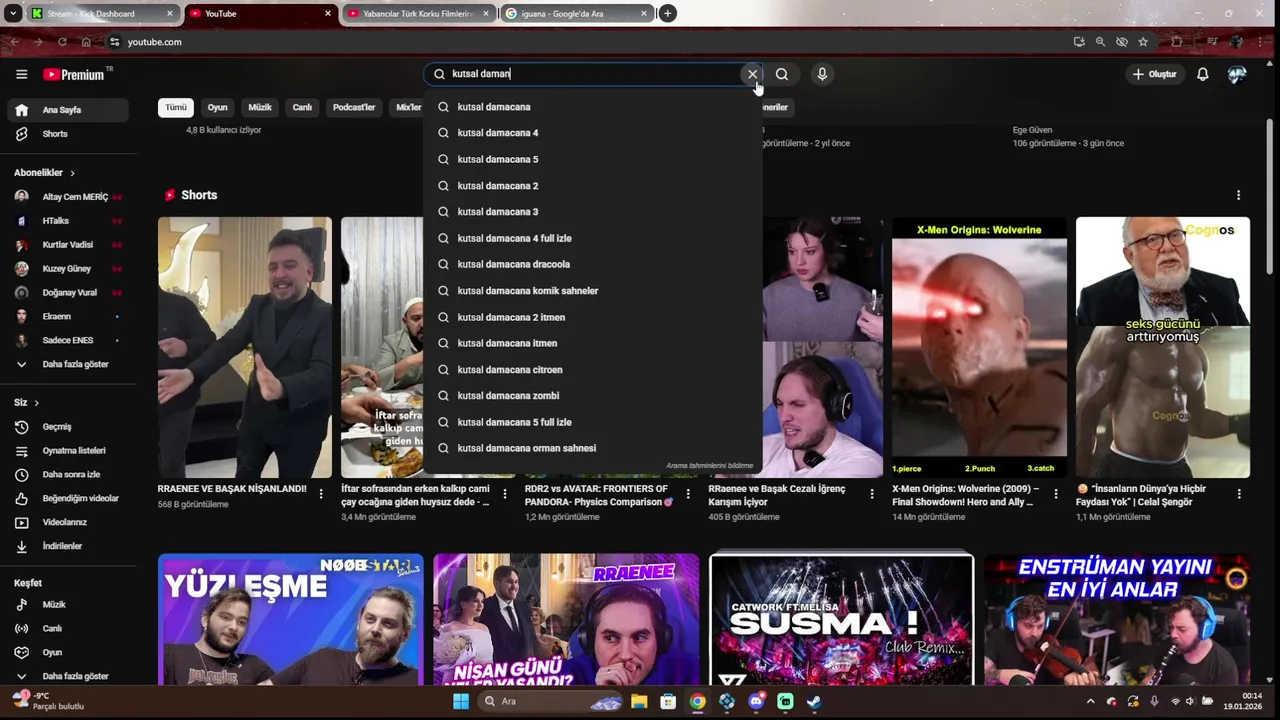
Task: Open options for RRAENEE VE BAŞAK NİŞANLANDI short
Action: tap(321, 494)
